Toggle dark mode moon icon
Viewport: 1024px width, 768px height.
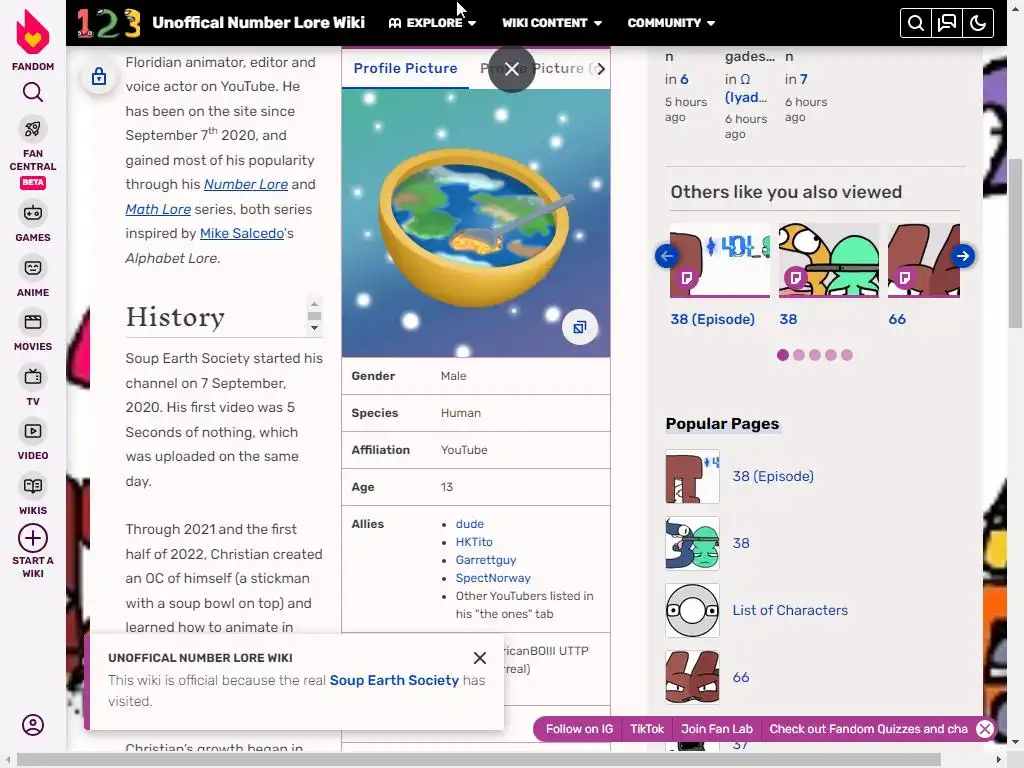[x=978, y=24]
